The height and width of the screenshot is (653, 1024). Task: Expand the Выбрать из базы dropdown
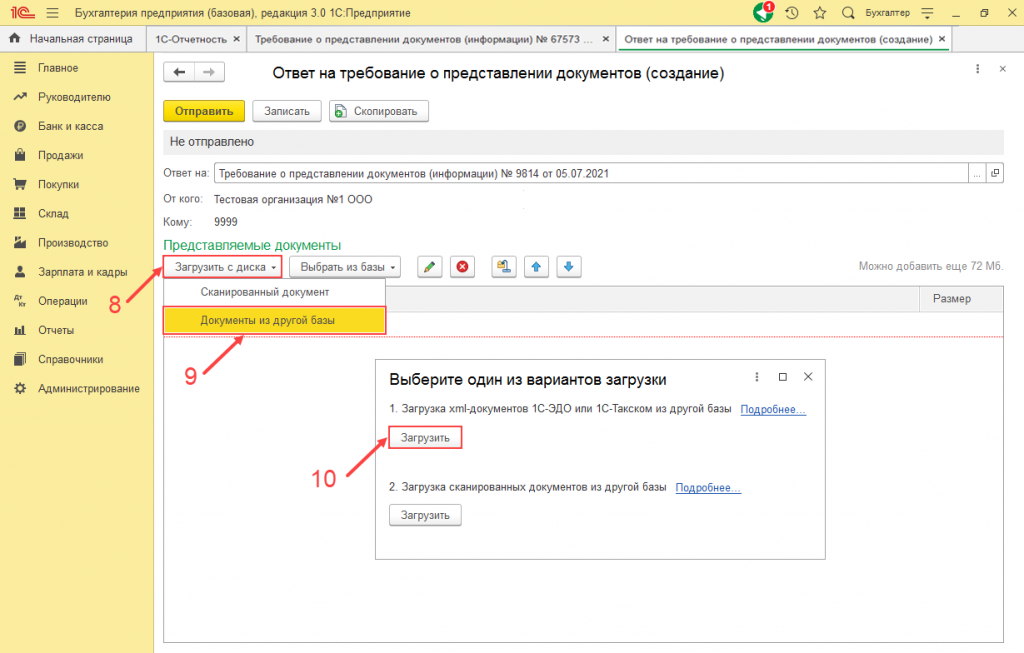[x=345, y=267]
